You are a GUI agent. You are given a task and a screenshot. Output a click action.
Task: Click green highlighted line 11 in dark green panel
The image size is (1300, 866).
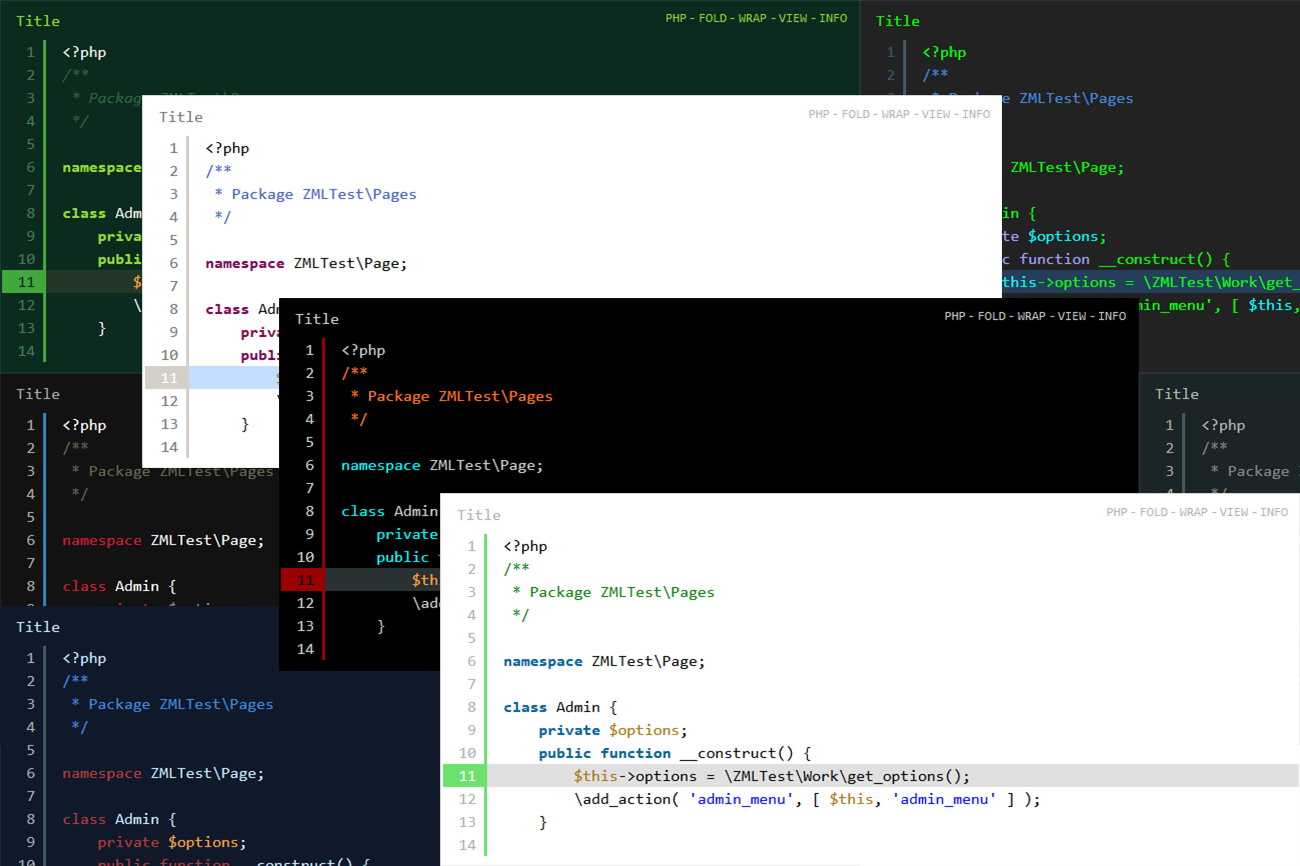coord(26,282)
